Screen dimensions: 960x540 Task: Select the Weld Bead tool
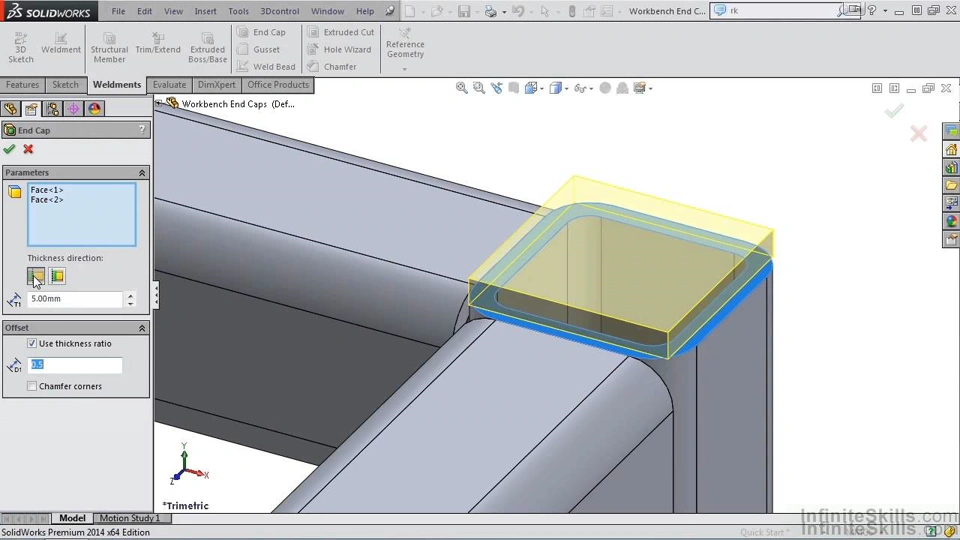[x=266, y=66]
